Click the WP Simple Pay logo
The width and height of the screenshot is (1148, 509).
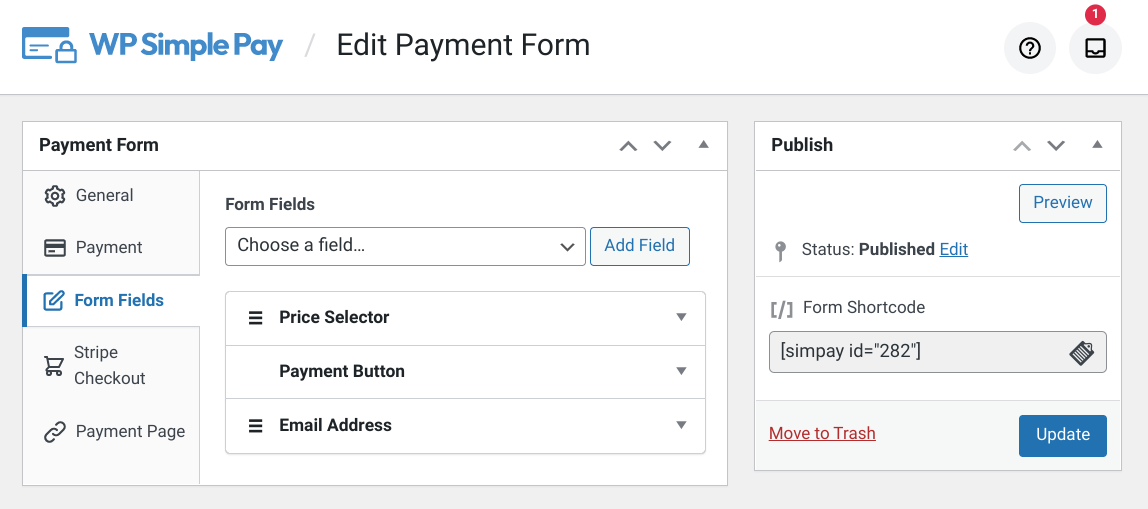pyautogui.click(x=153, y=45)
